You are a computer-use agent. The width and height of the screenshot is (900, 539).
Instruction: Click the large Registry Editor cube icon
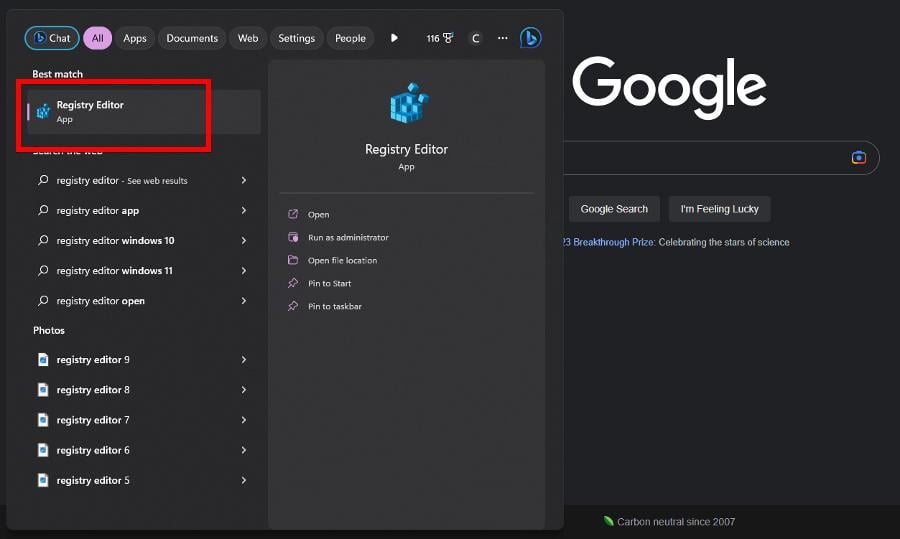(x=409, y=103)
